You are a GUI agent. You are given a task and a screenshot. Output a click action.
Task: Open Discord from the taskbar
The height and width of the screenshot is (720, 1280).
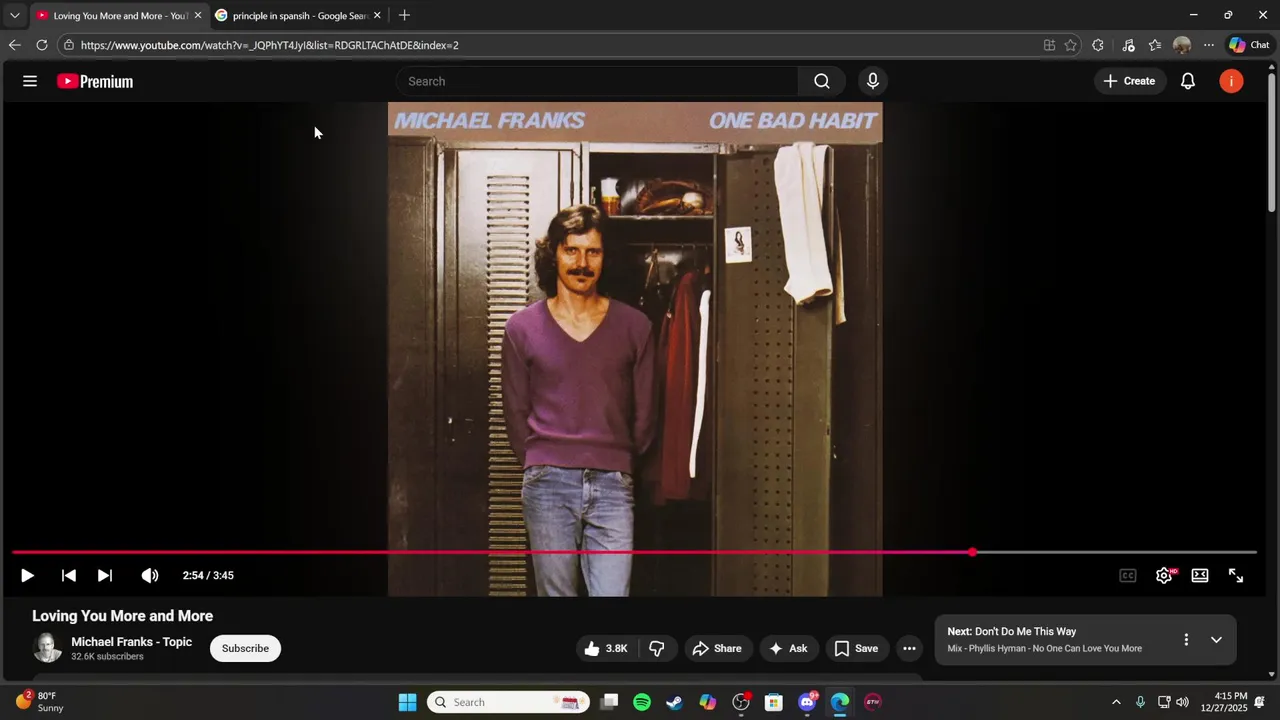tap(807, 702)
